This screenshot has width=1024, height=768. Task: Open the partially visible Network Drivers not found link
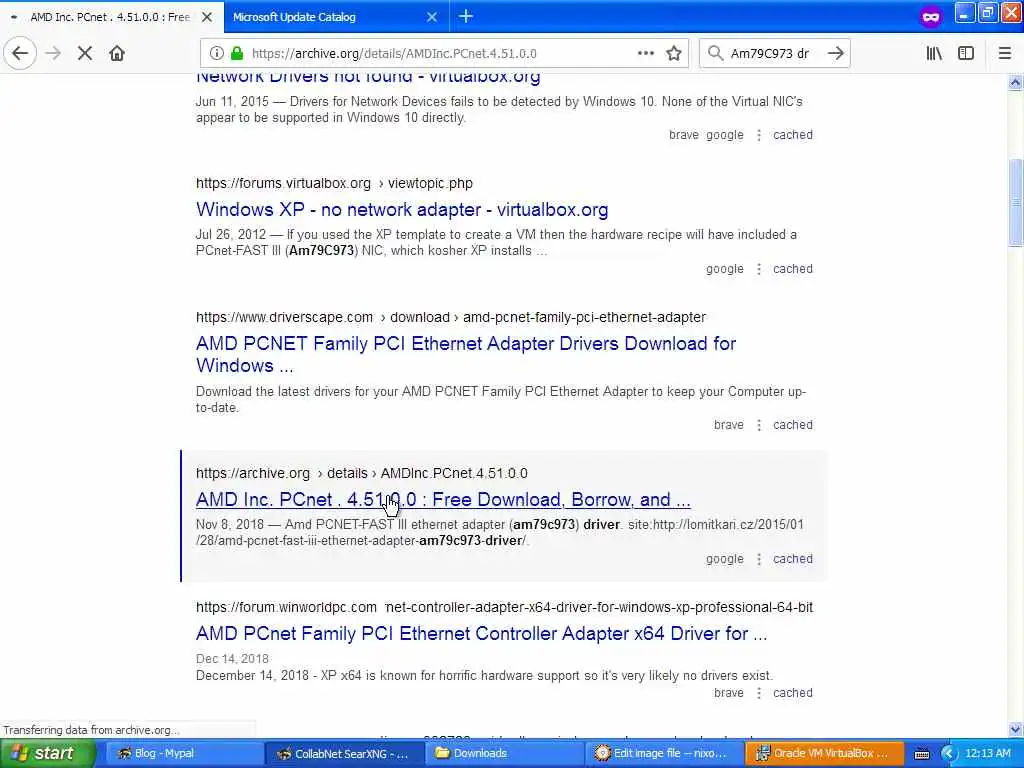tap(368, 78)
